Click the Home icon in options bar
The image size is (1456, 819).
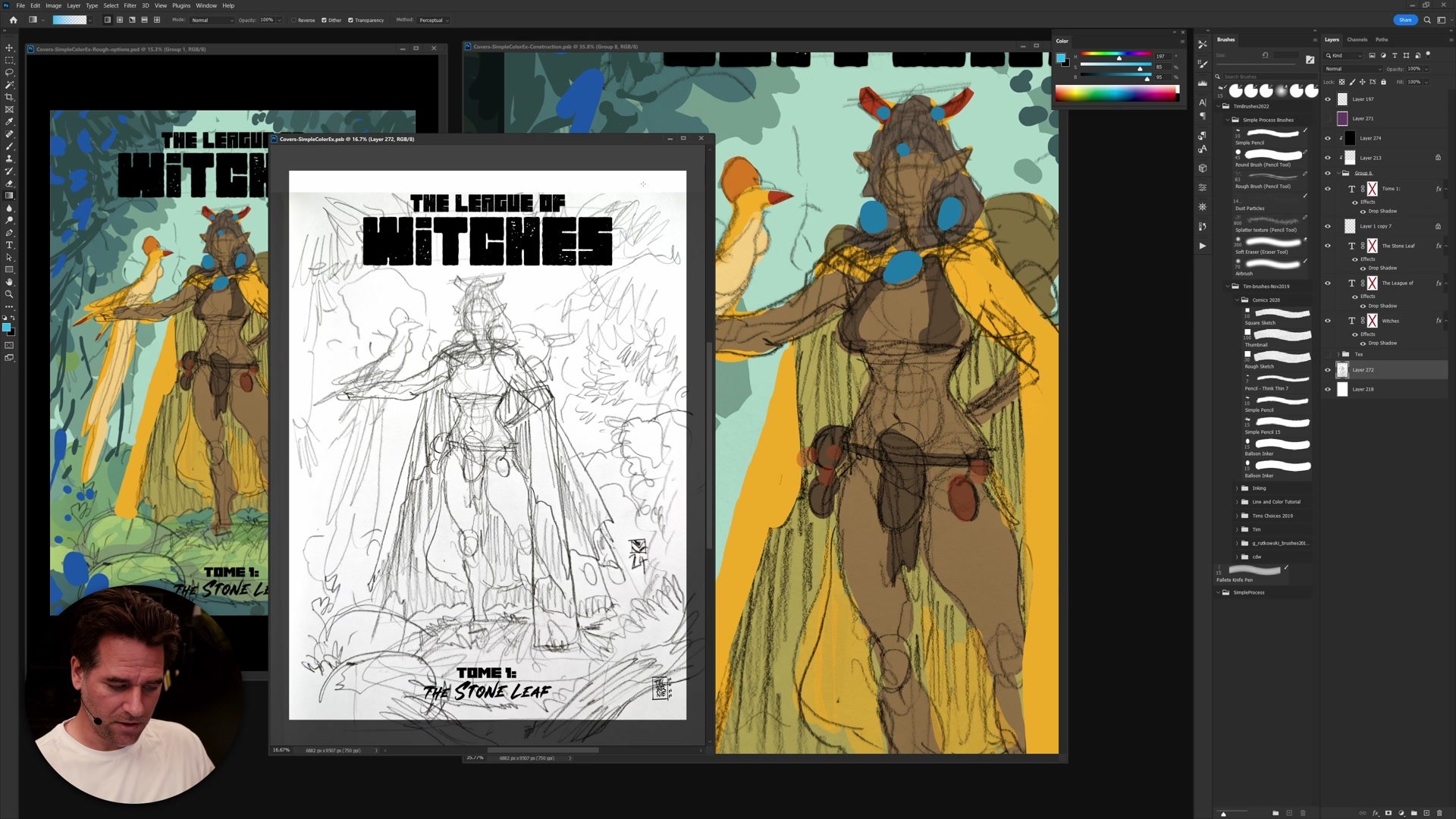click(13, 20)
